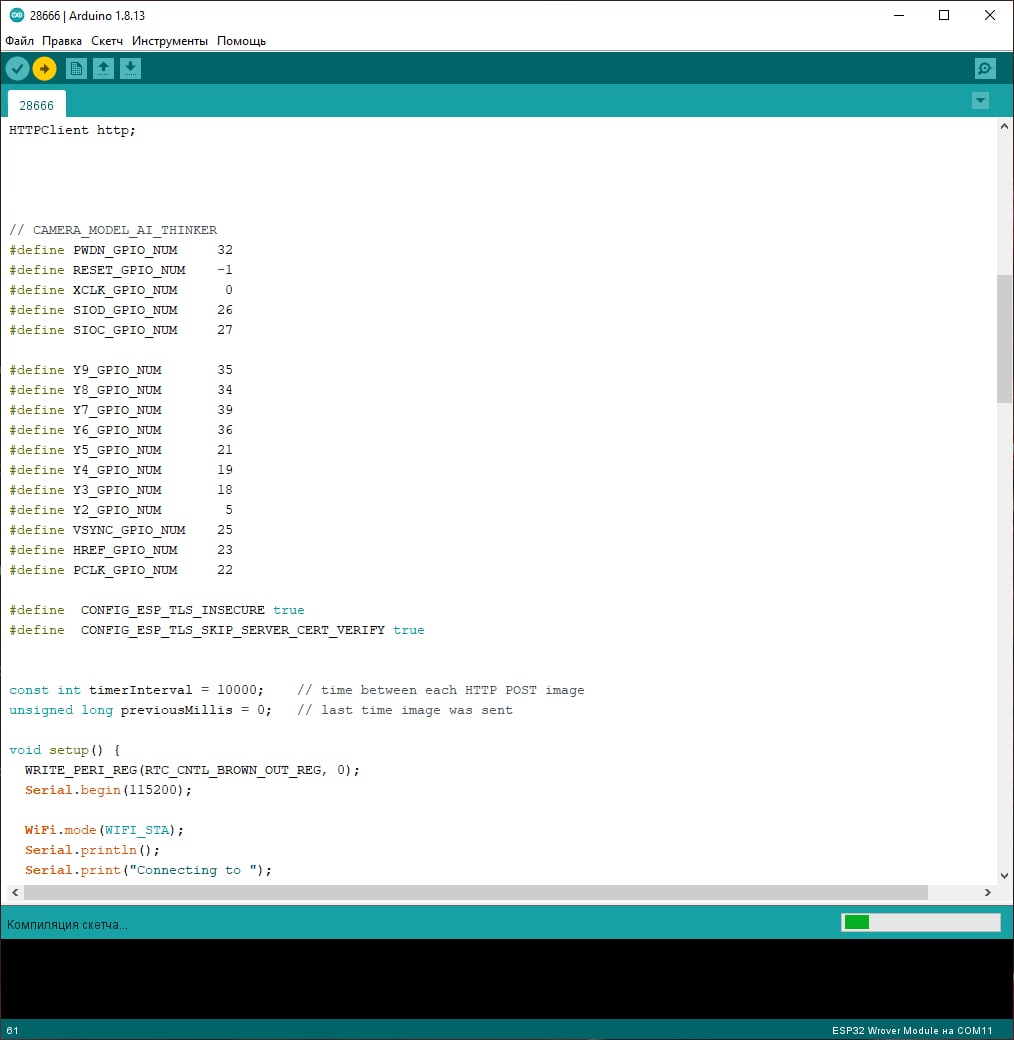Open the Скетч menu
This screenshot has width=1014, height=1040.
[x=107, y=41]
